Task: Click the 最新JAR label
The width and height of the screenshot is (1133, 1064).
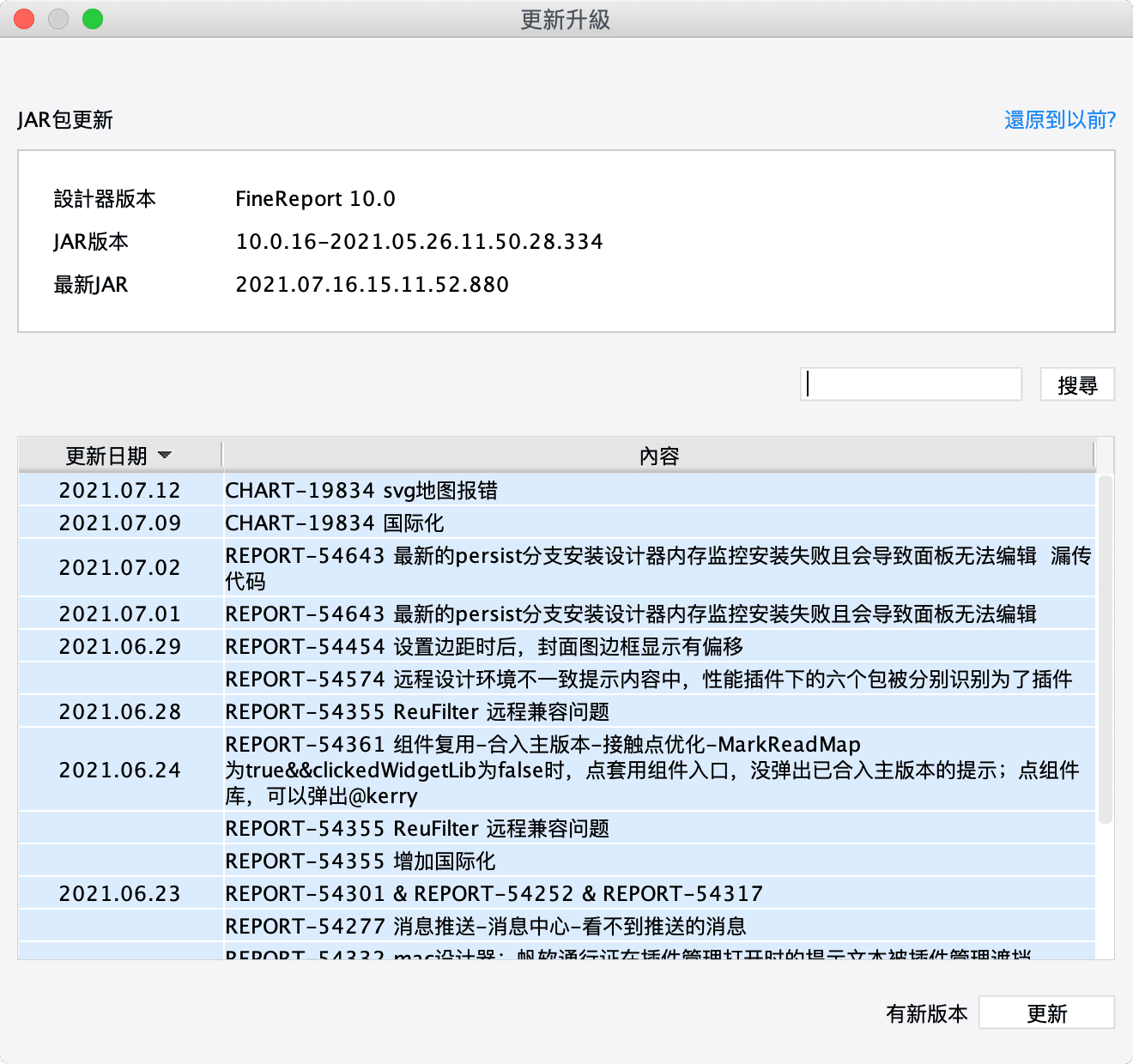Action: (90, 285)
